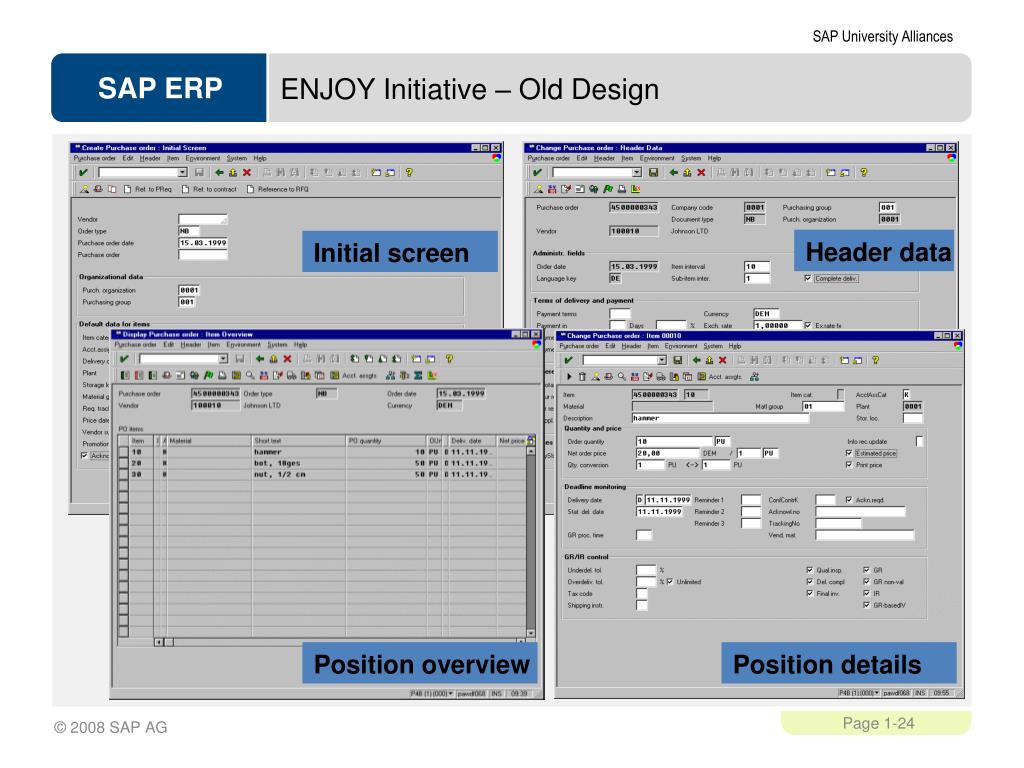
Task: Open Header menu in Header Data window
Action: [604, 158]
